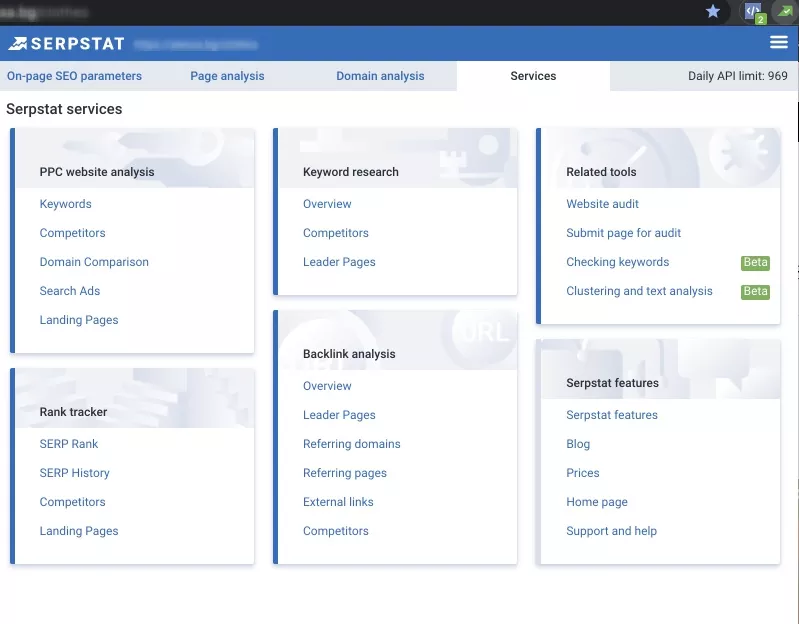Open Clustering and text analysis link
799x624 pixels.
tap(640, 291)
